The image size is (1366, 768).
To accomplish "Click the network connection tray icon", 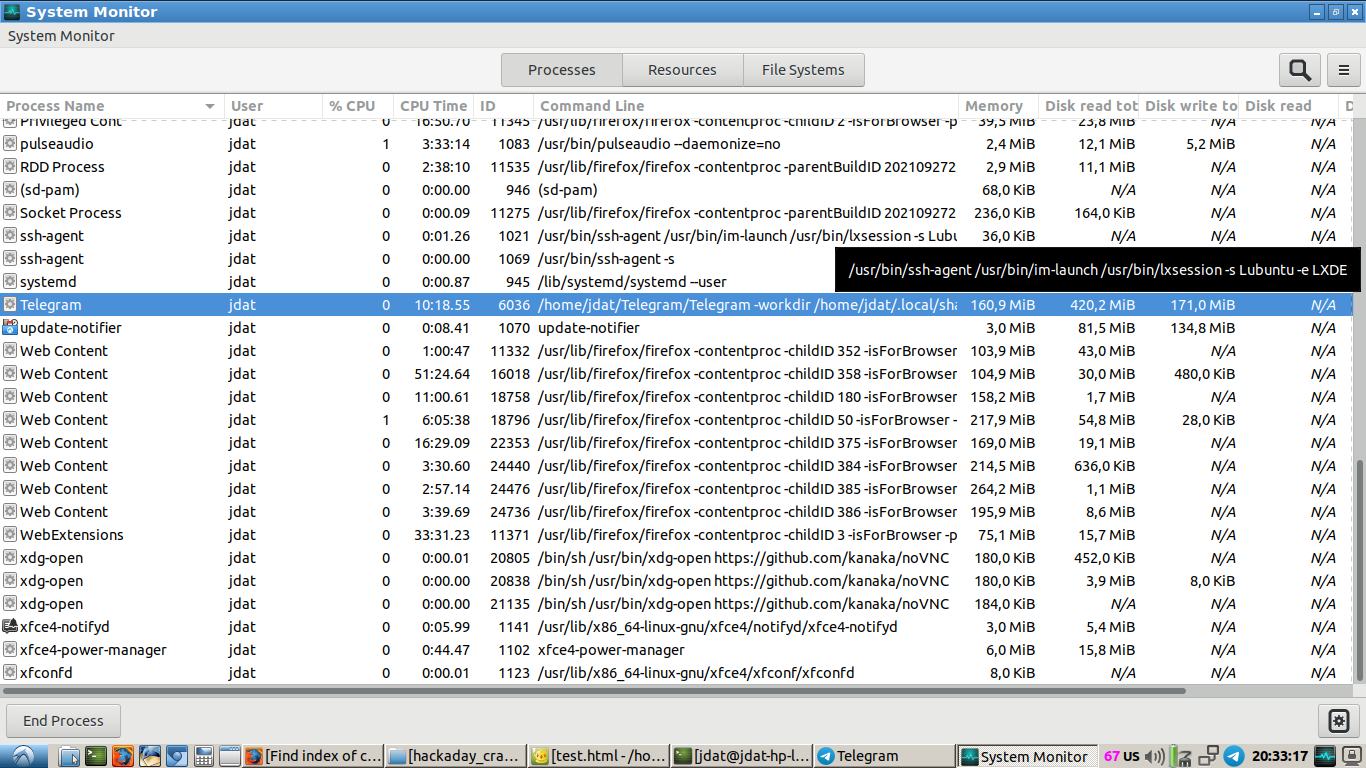I will 1208,756.
